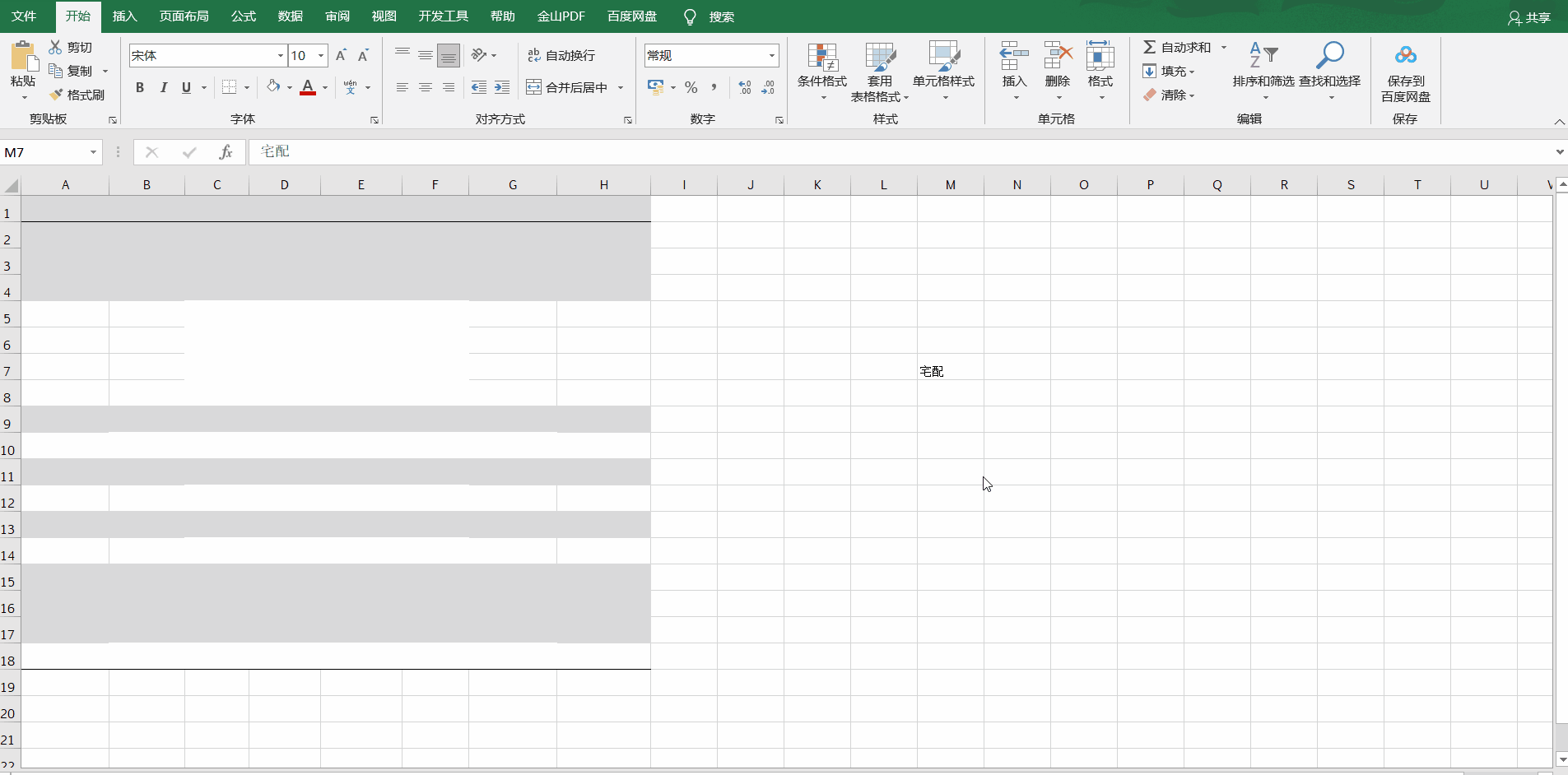This screenshot has width=1568, height=775.
Task: Apply percent style number format
Action: click(691, 87)
